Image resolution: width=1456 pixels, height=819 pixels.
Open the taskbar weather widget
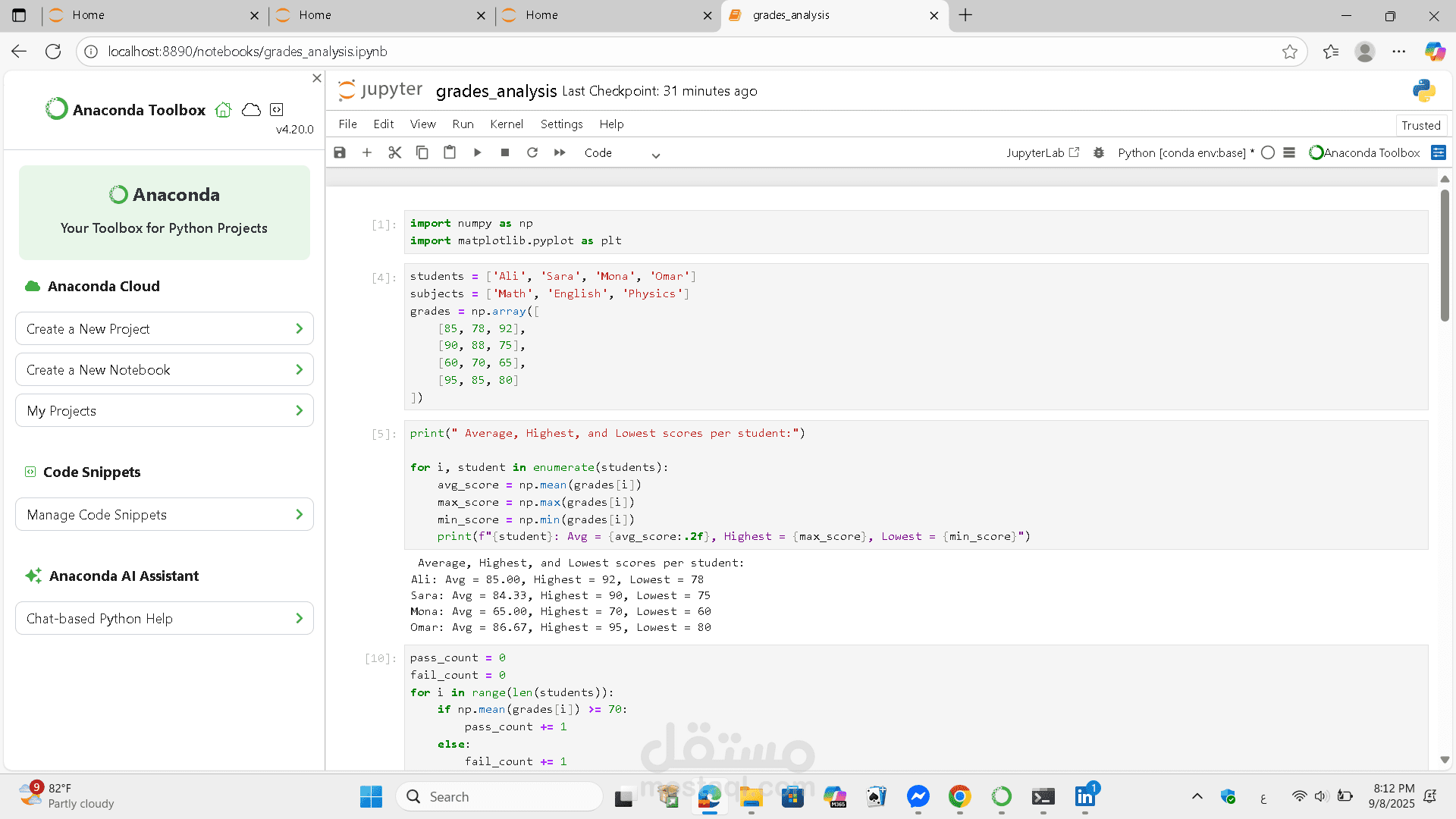tap(67, 796)
